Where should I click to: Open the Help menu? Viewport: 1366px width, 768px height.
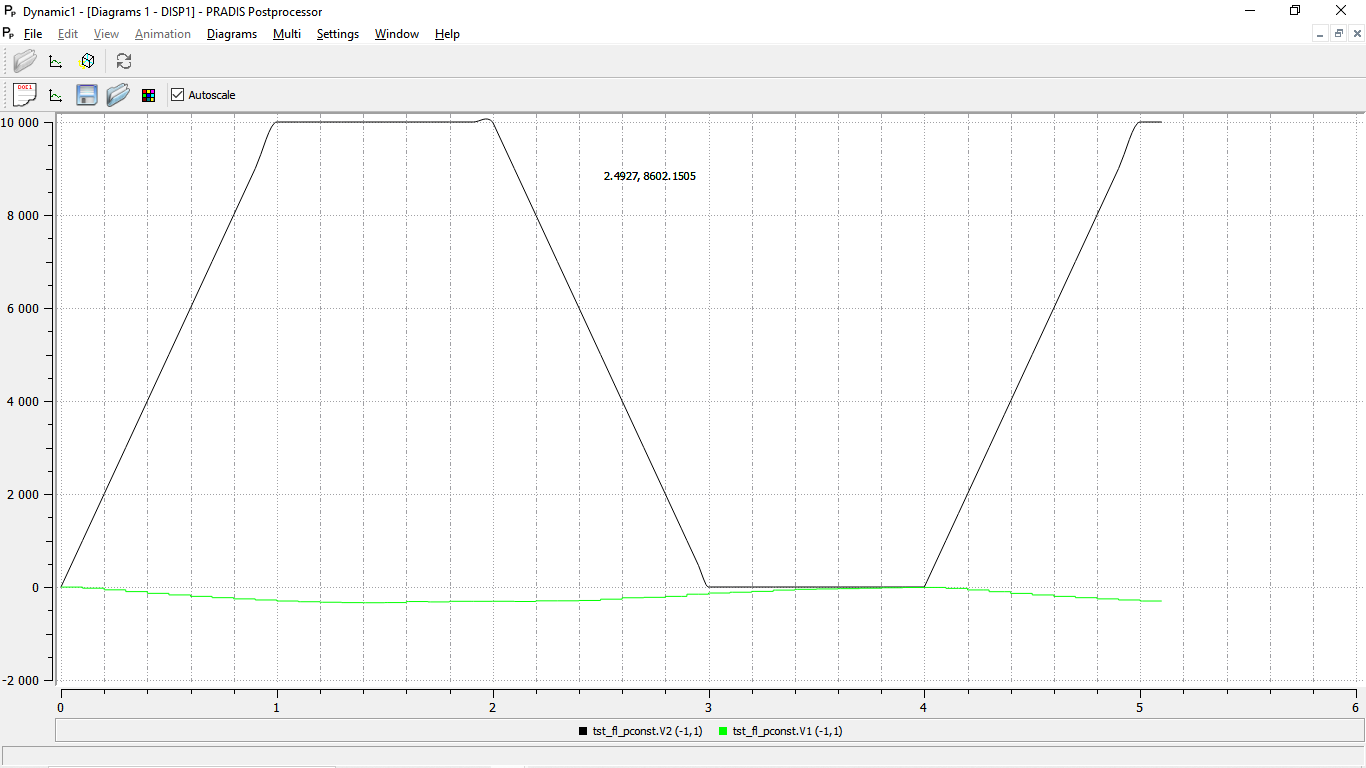click(447, 34)
